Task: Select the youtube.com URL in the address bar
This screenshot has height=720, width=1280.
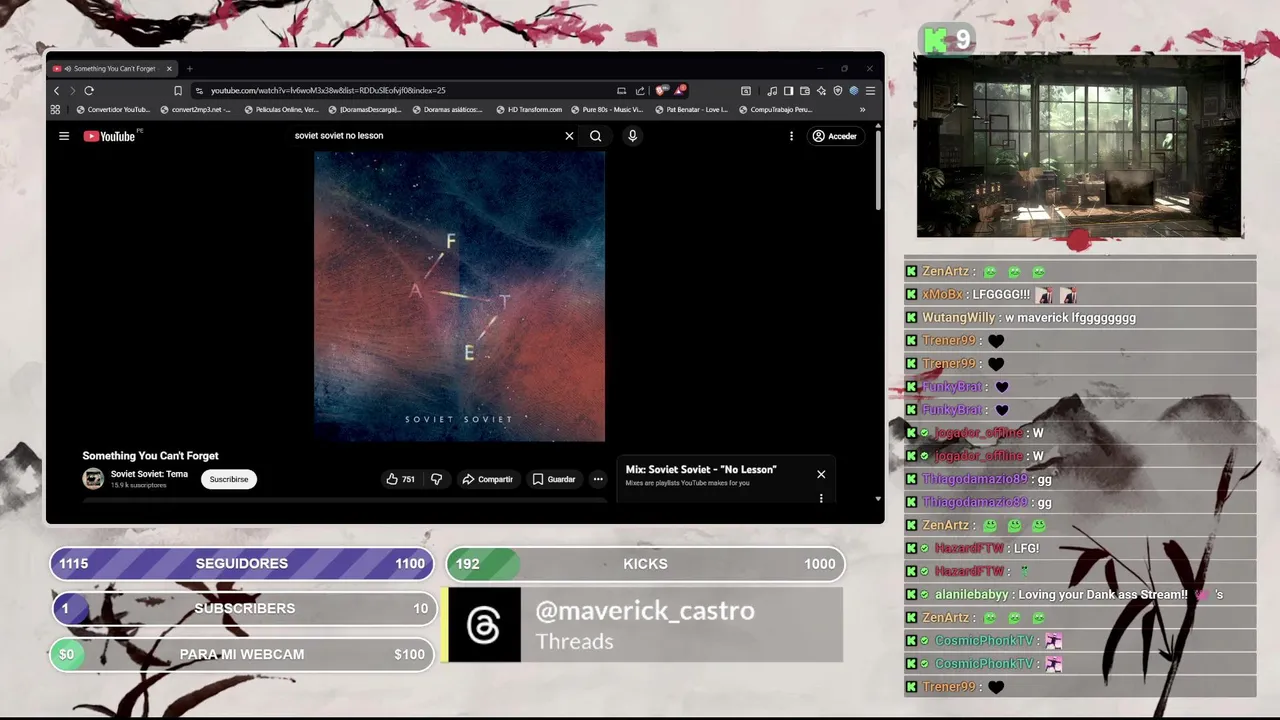Action: 328,91
